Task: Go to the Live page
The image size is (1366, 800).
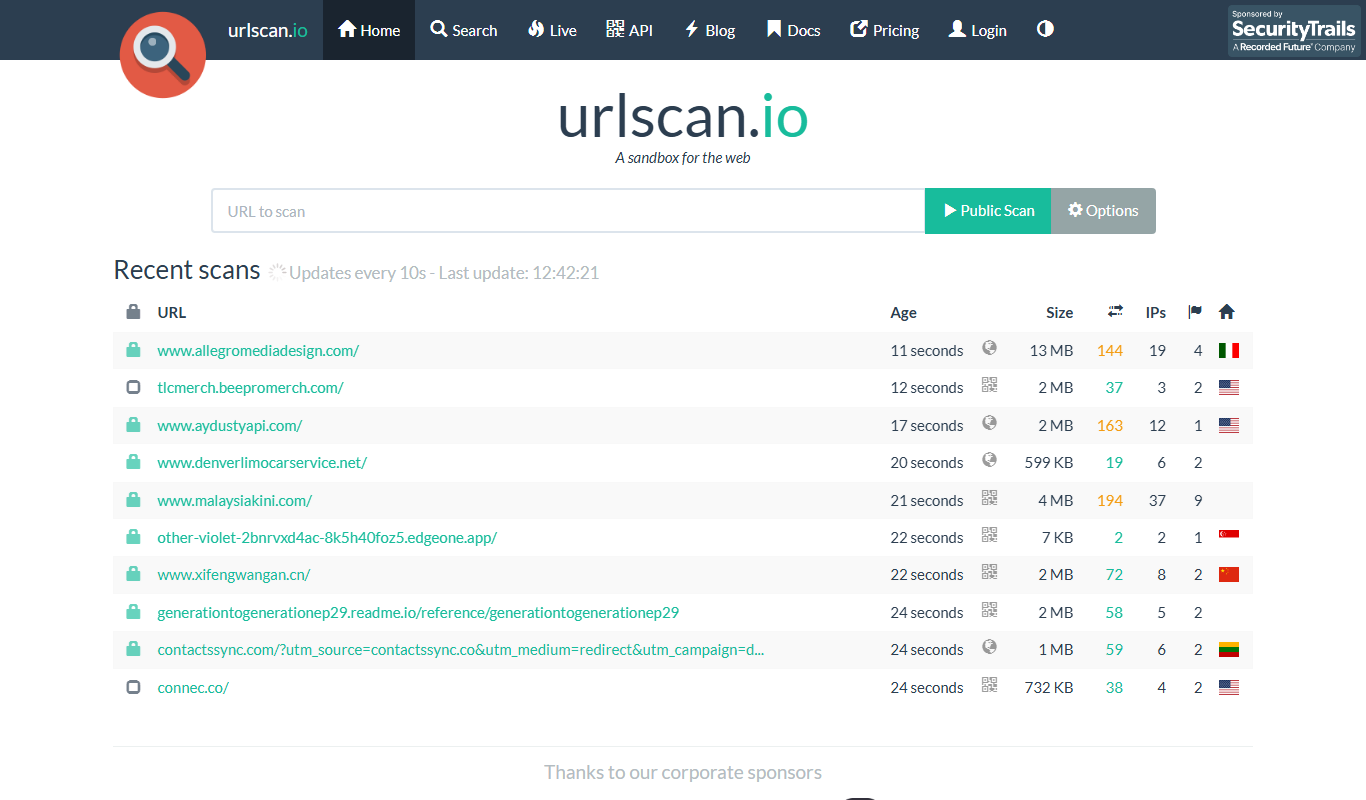Action: [552, 30]
